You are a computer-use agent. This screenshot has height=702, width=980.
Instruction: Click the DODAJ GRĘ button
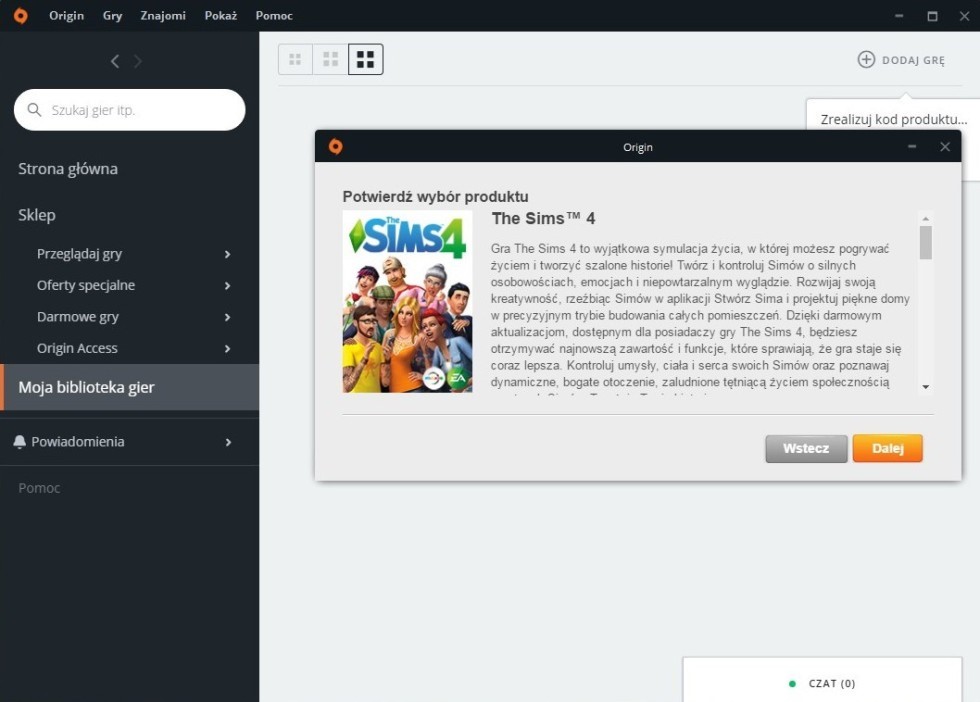pyautogui.click(x=901, y=60)
